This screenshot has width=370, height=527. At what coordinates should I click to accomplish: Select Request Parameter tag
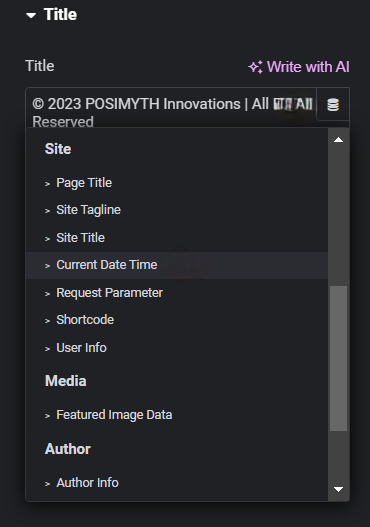(176, 293)
